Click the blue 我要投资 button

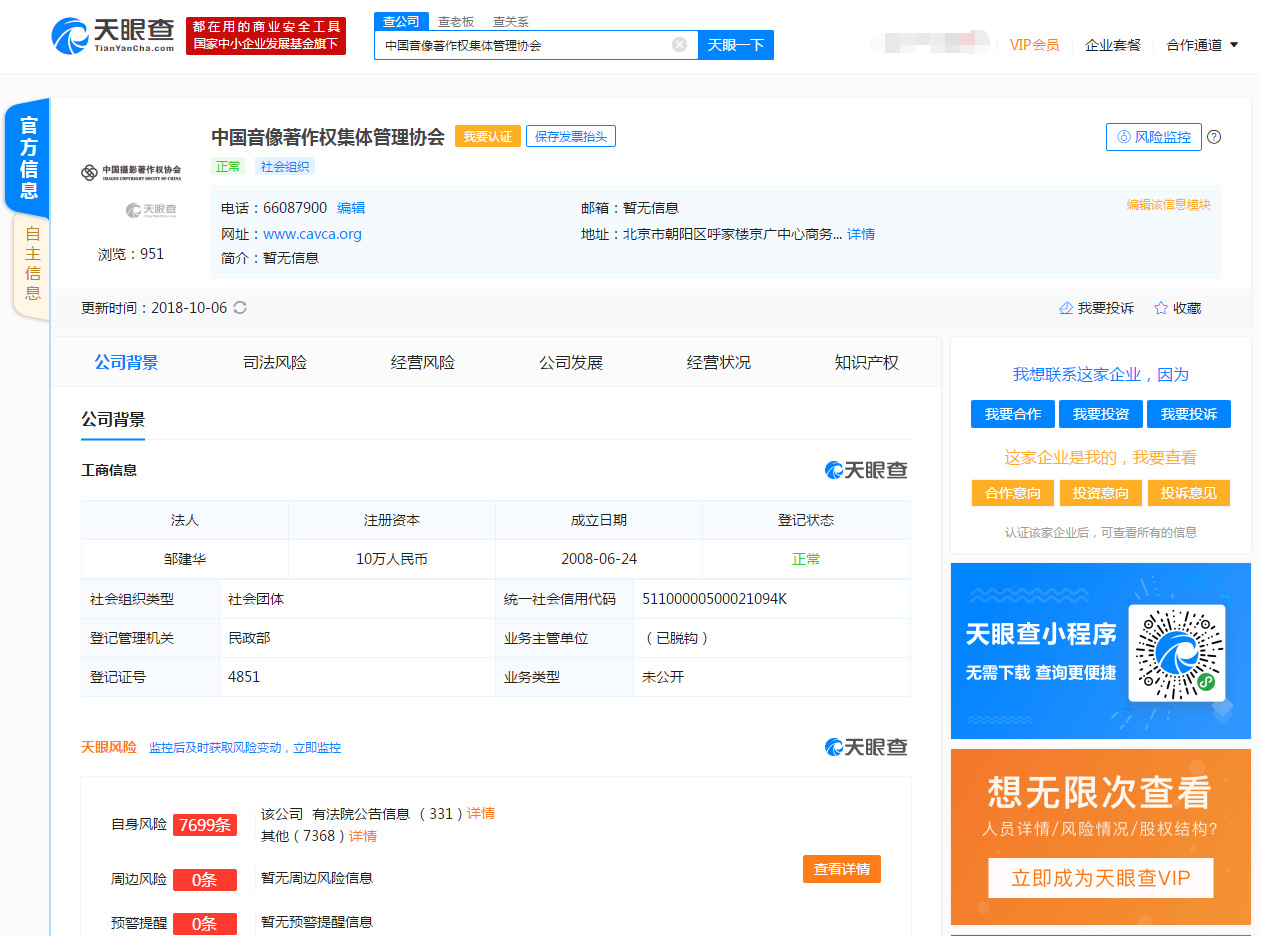point(1101,414)
